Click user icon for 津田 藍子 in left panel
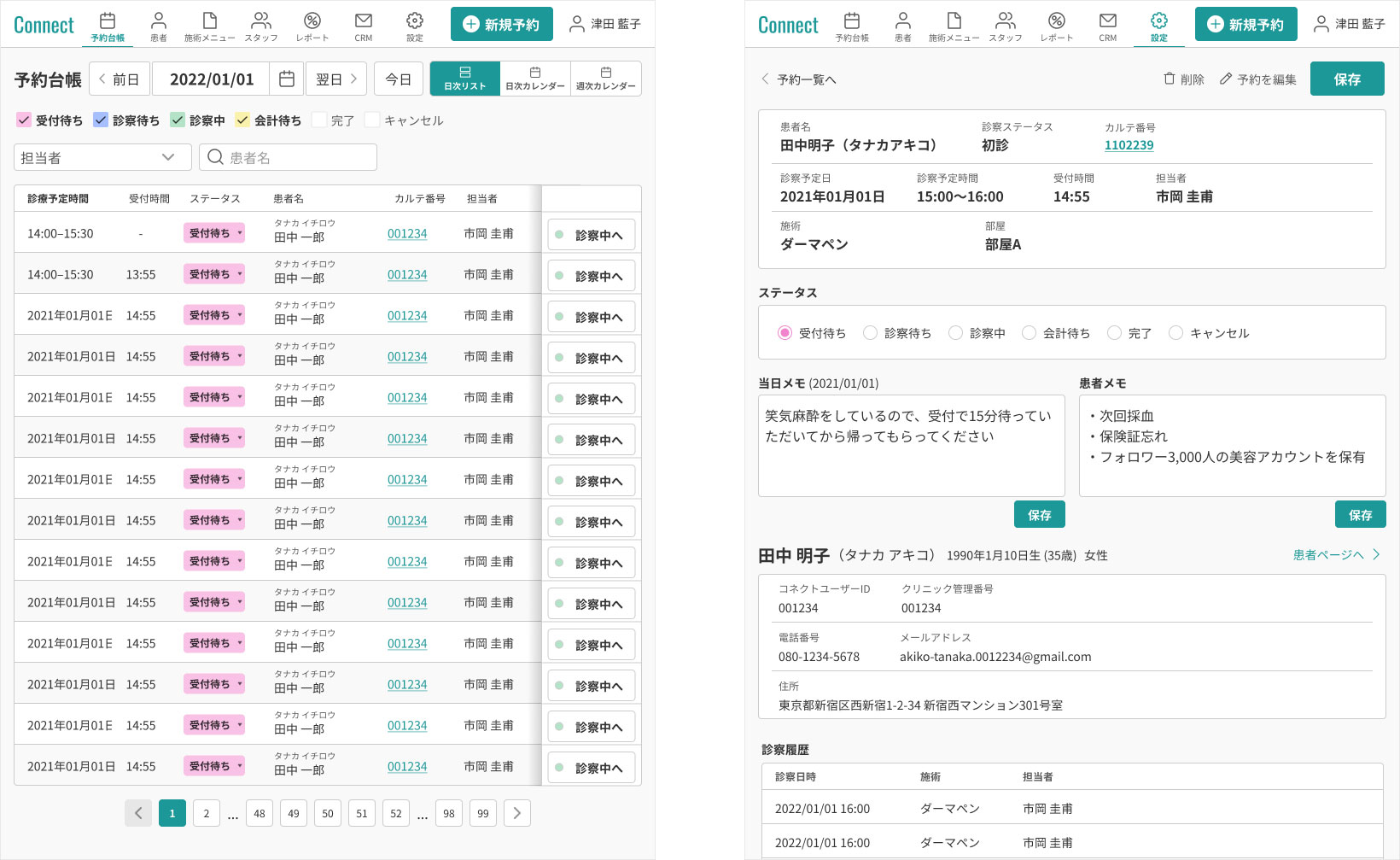The image size is (1400, 860). (577, 24)
